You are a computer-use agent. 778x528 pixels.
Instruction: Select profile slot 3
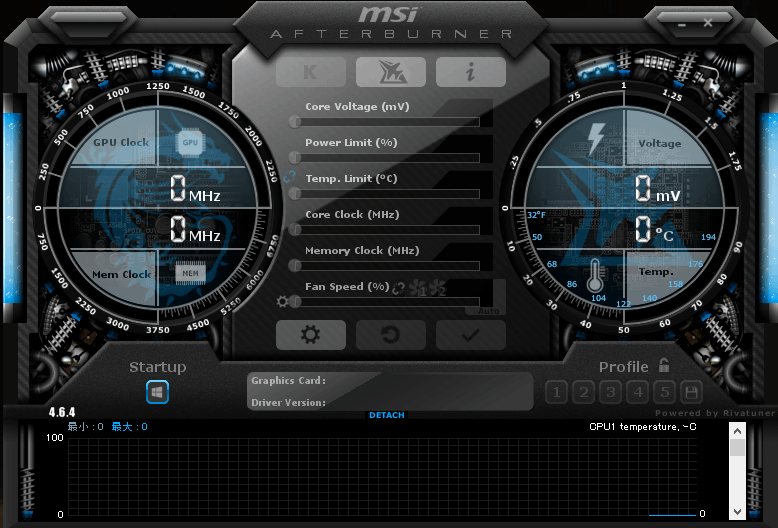pyautogui.click(x=611, y=393)
